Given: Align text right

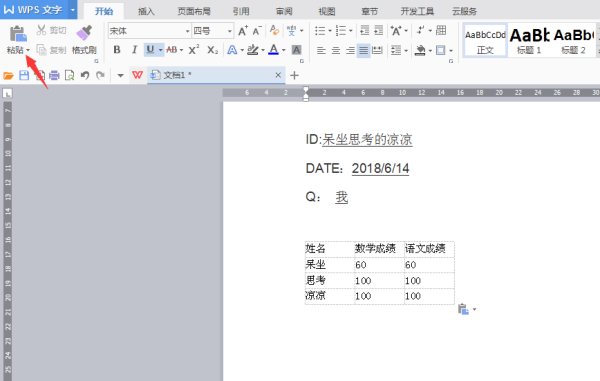Looking at the screenshot, I should [350, 50].
